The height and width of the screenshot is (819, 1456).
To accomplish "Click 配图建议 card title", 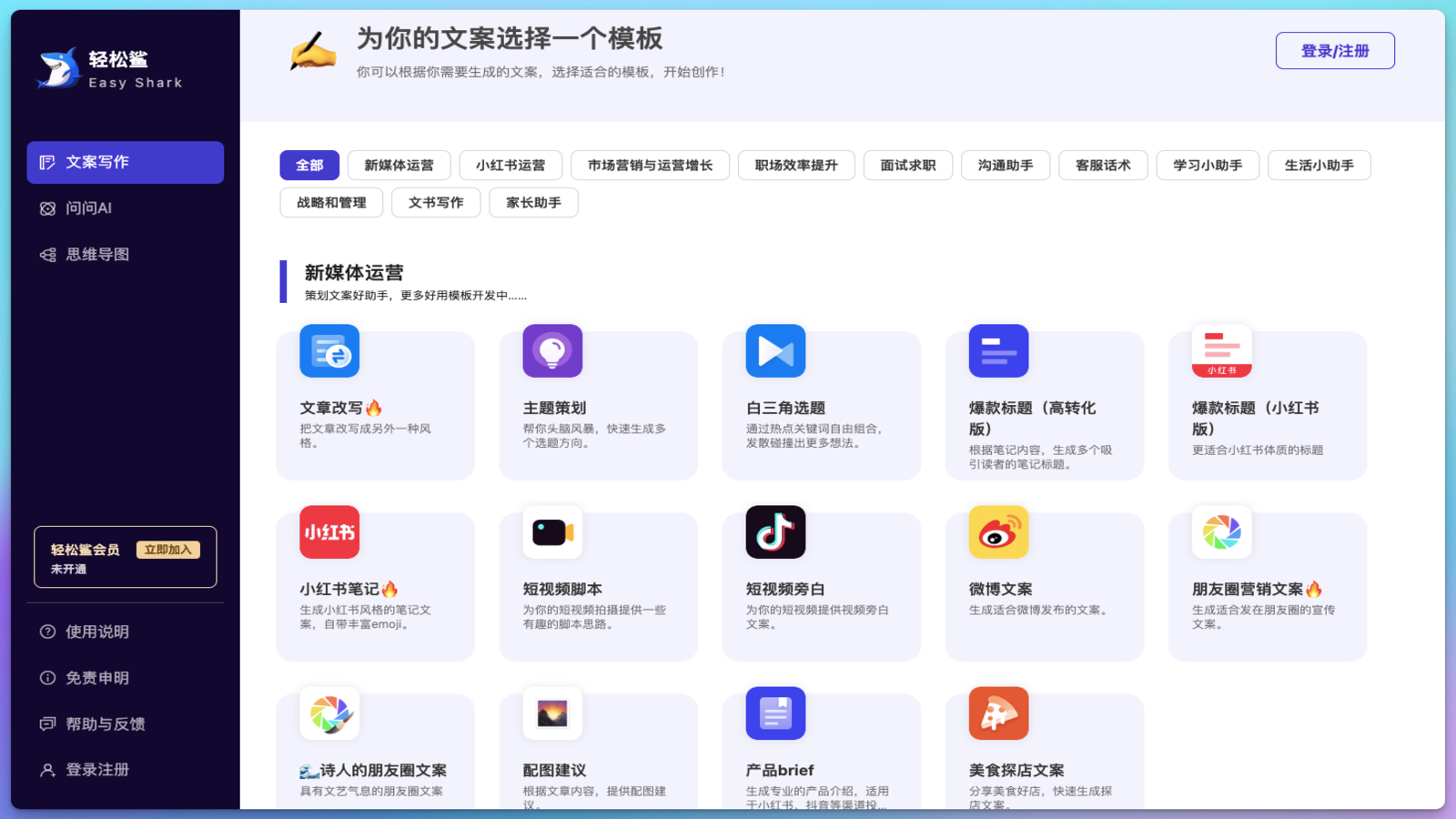I will tap(554, 770).
